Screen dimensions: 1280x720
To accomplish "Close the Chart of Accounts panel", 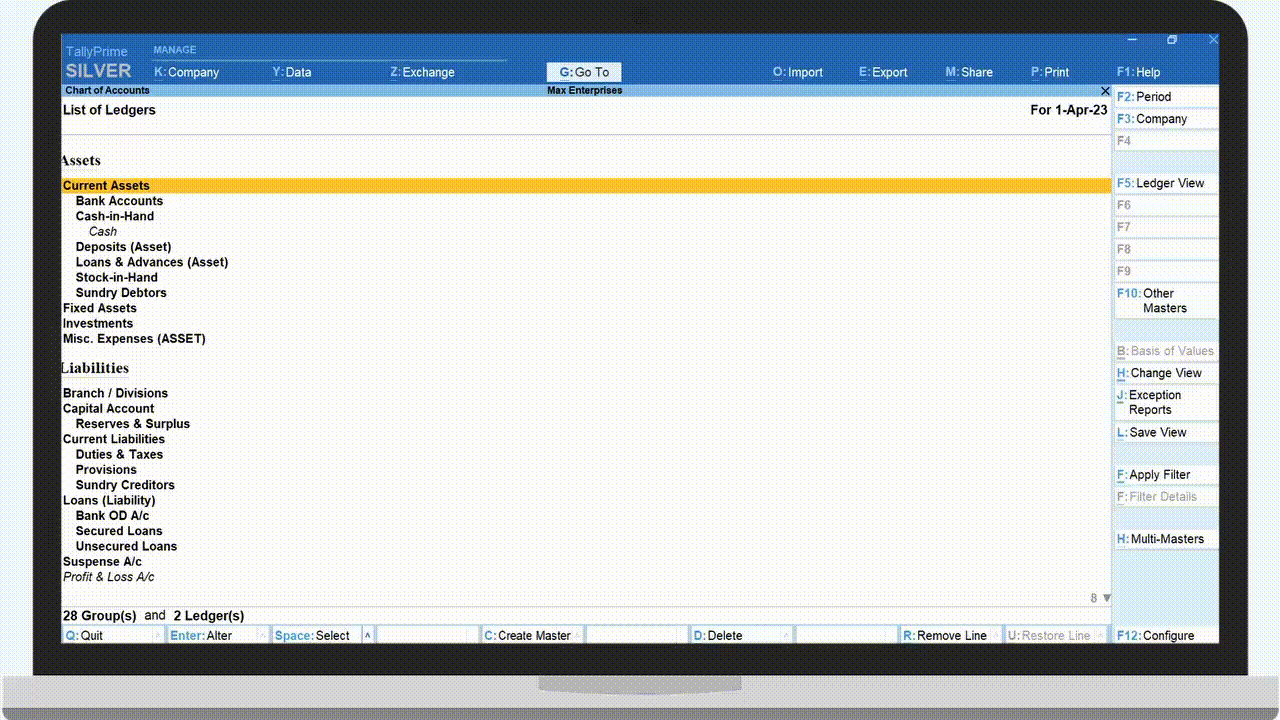I will [x=1105, y=91].
